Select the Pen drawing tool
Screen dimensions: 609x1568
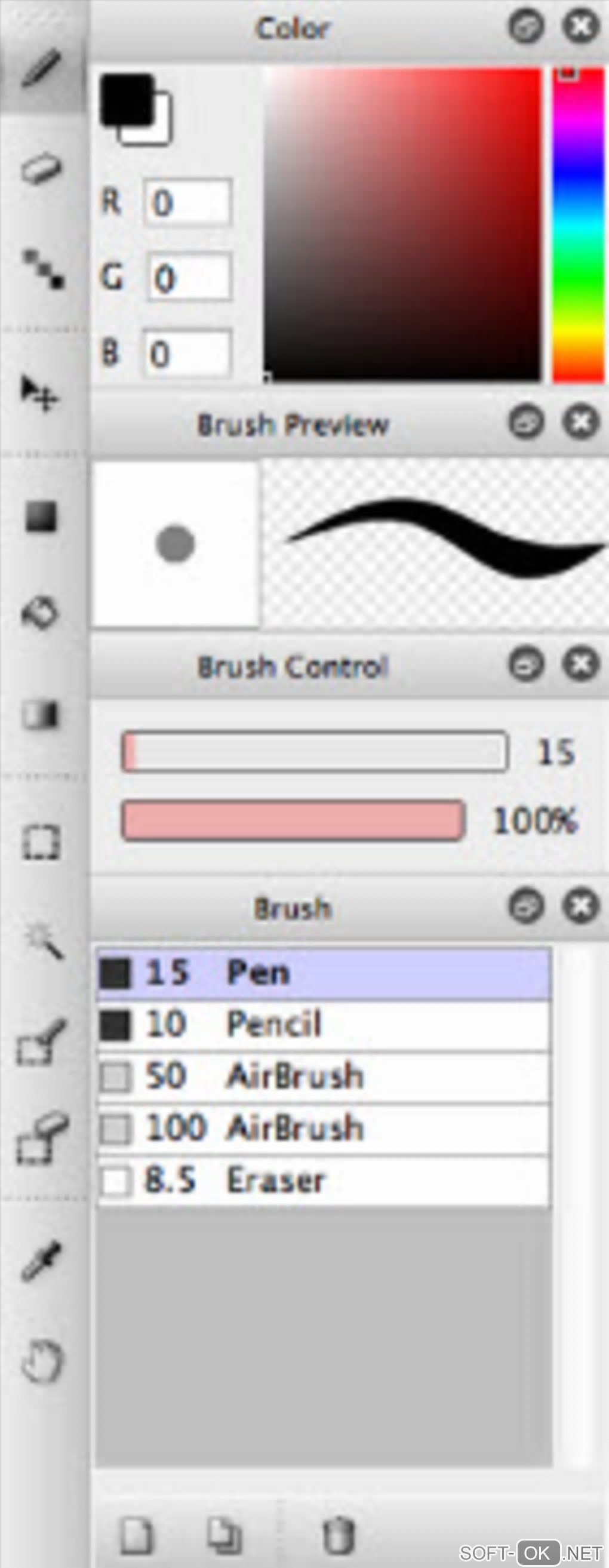pos(41,67)
